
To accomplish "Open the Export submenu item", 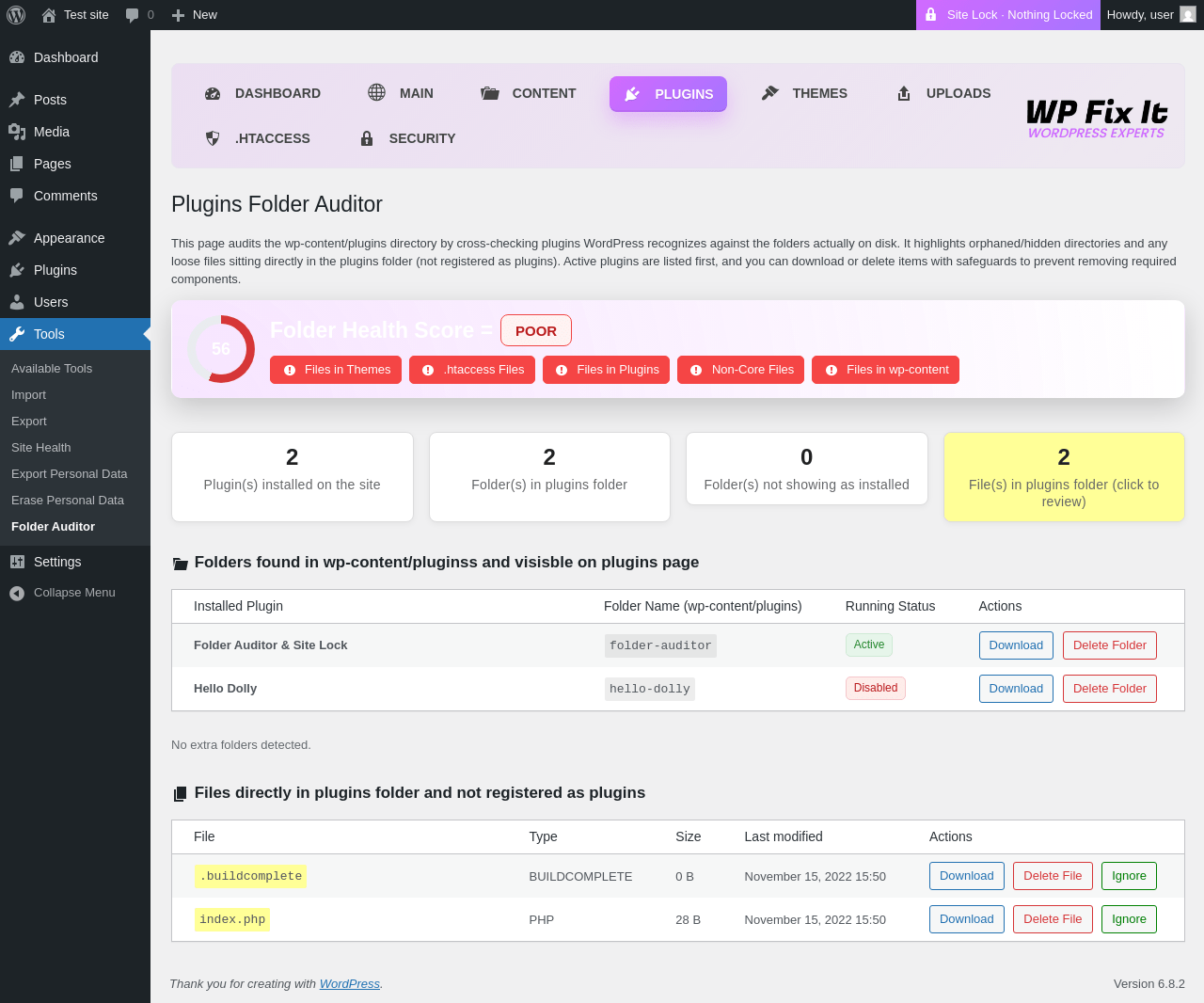I will (x=29, y=422).
